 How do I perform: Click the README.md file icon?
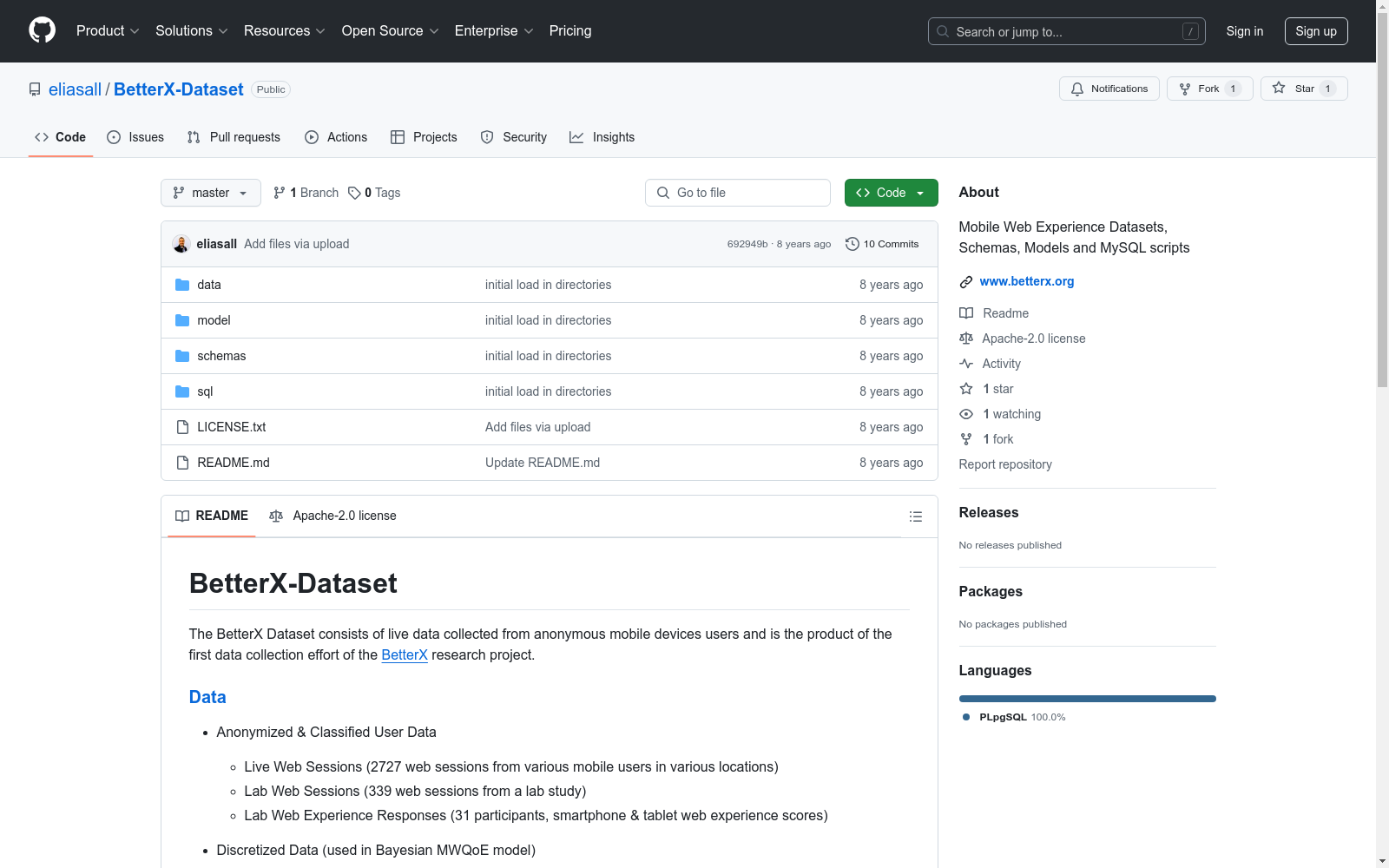(x=182, y=463)
